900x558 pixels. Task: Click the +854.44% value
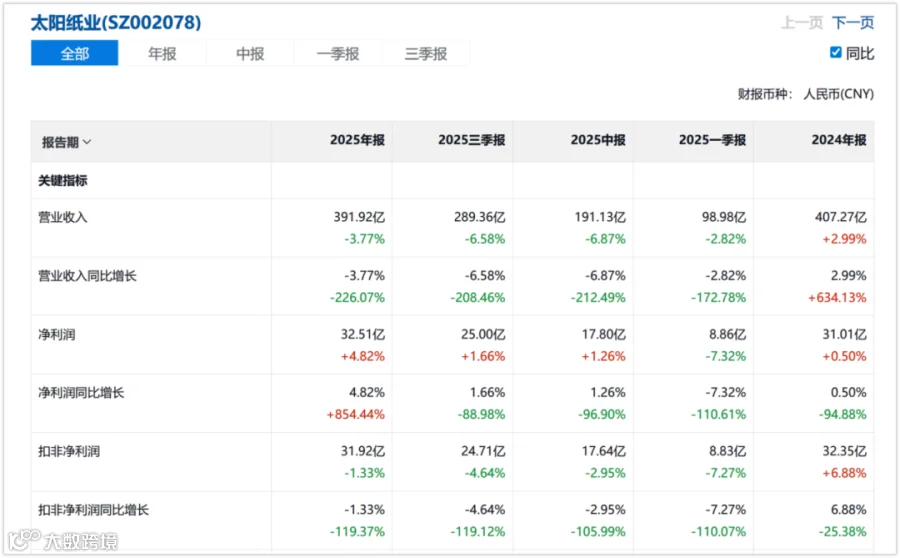[355, 414]
